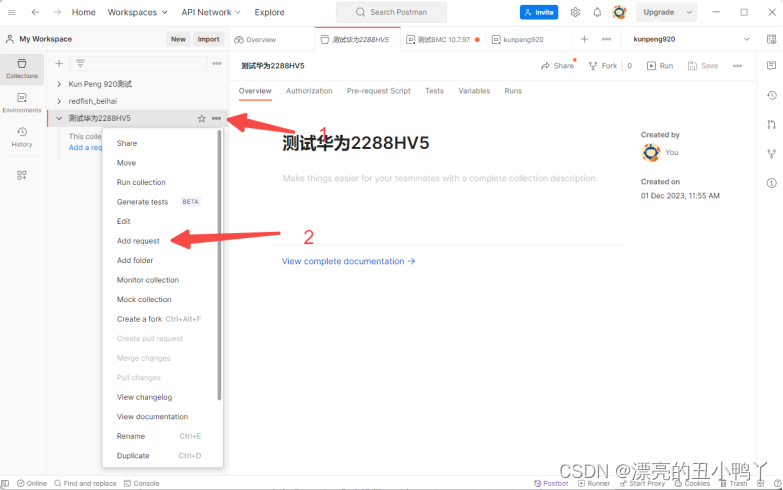Image resolution: width=783 pixels, height=490 pixels.
Task: Open the collections panel more options dots
Action: [217, 63]
